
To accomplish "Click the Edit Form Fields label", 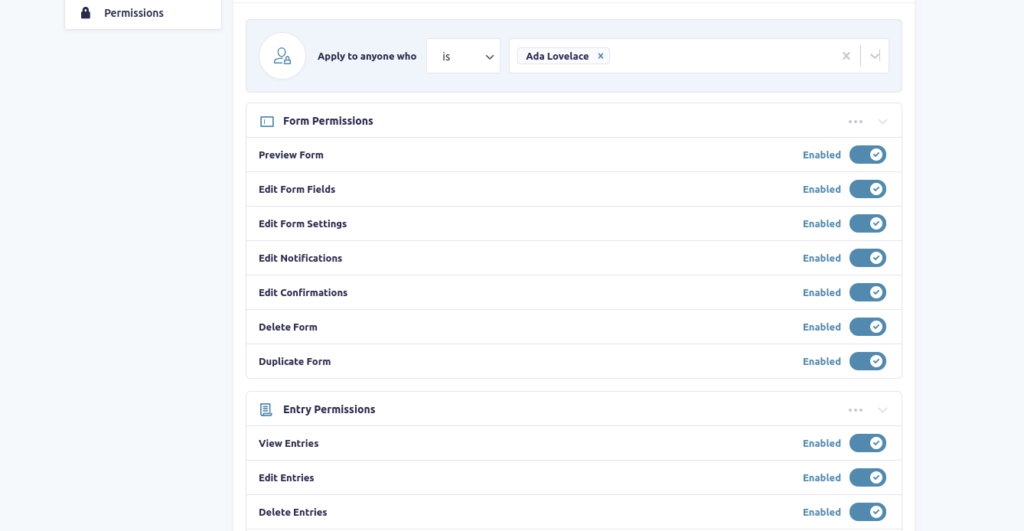I will pyautogui.click(x=296, y=189).
